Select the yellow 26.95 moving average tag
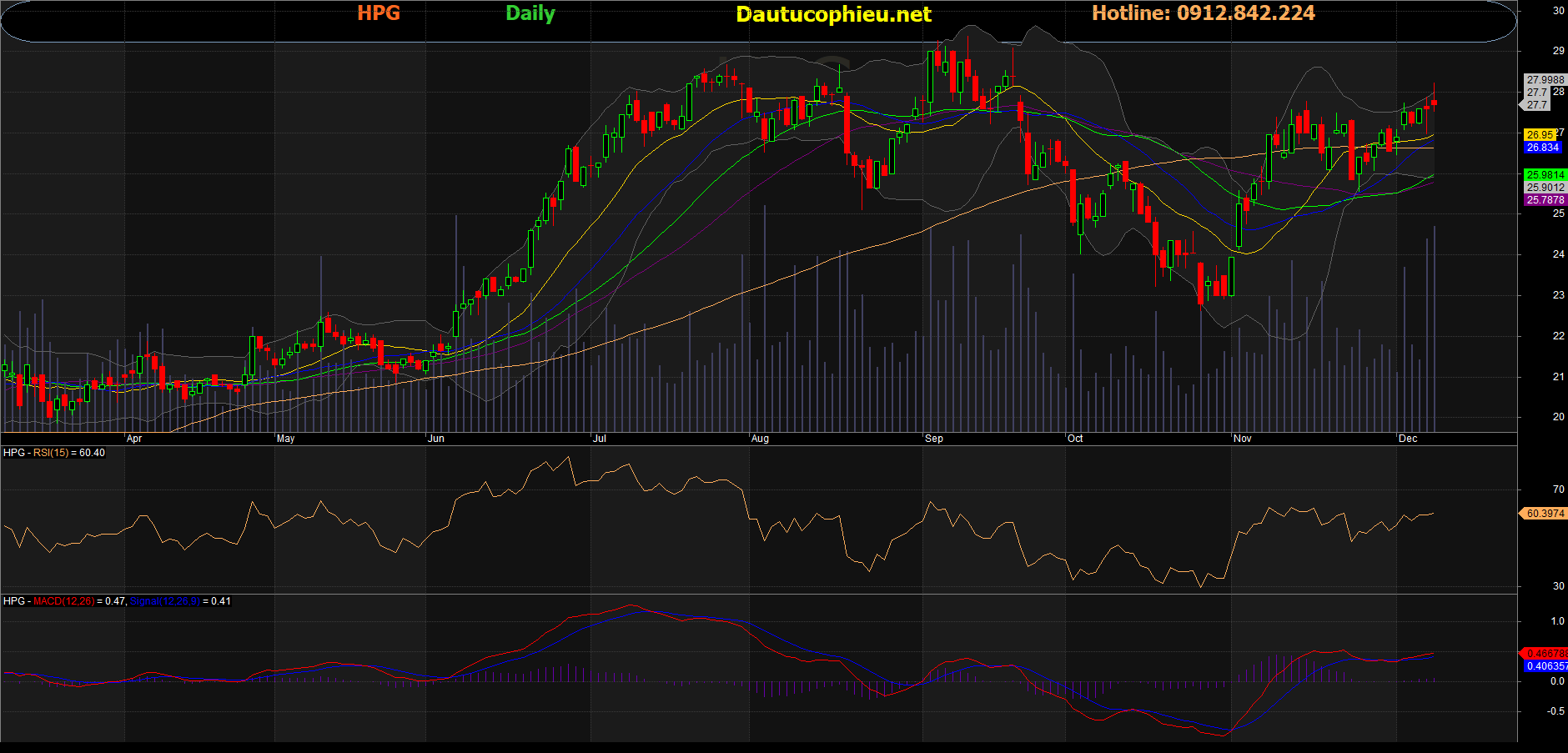Screen dimensions: 1568x753 (1540, 135)
